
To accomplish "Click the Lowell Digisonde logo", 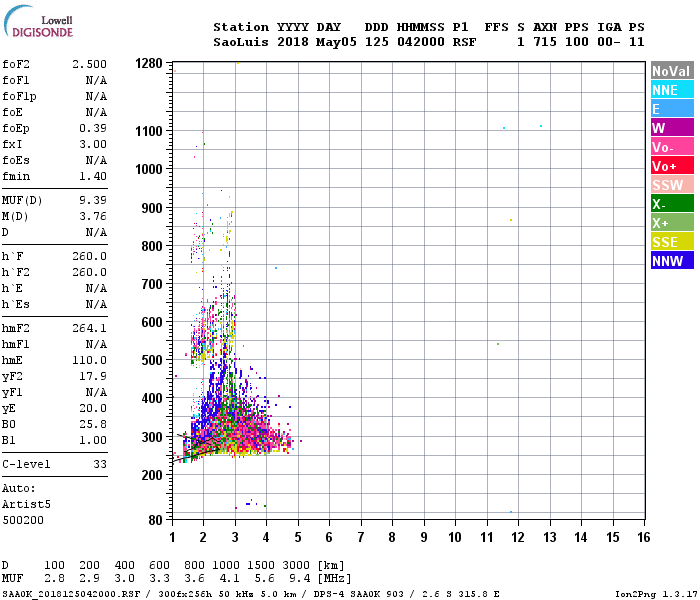I will (x=38, y=22).
